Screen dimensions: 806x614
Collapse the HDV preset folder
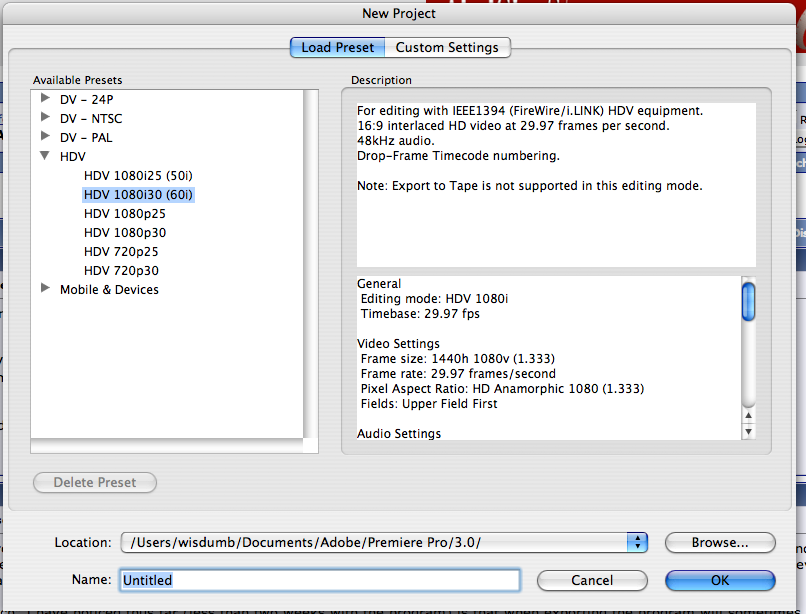pyautogui.click(x=45, y=157)
